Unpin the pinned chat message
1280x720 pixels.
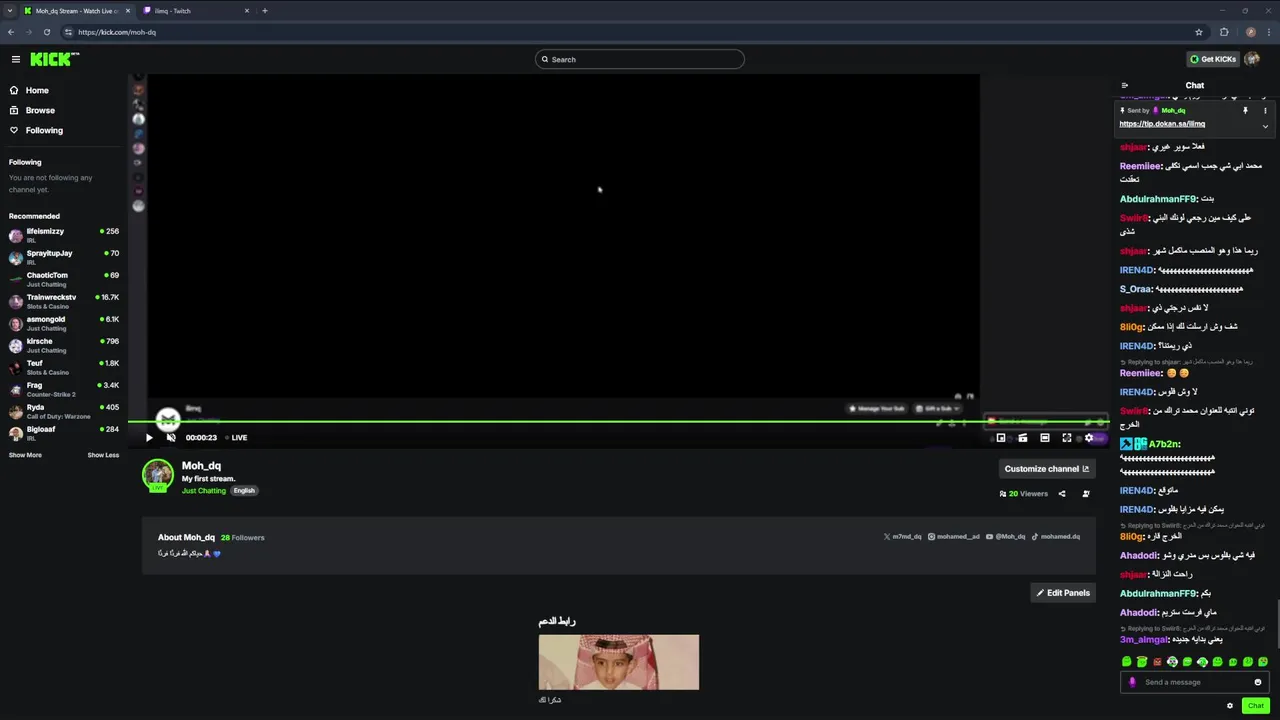pos(1245,110)
